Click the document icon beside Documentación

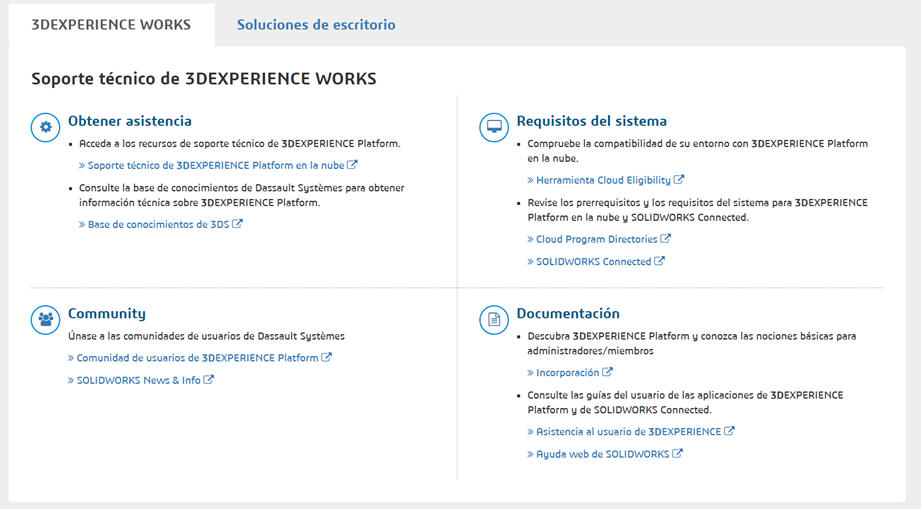[494, 320]
